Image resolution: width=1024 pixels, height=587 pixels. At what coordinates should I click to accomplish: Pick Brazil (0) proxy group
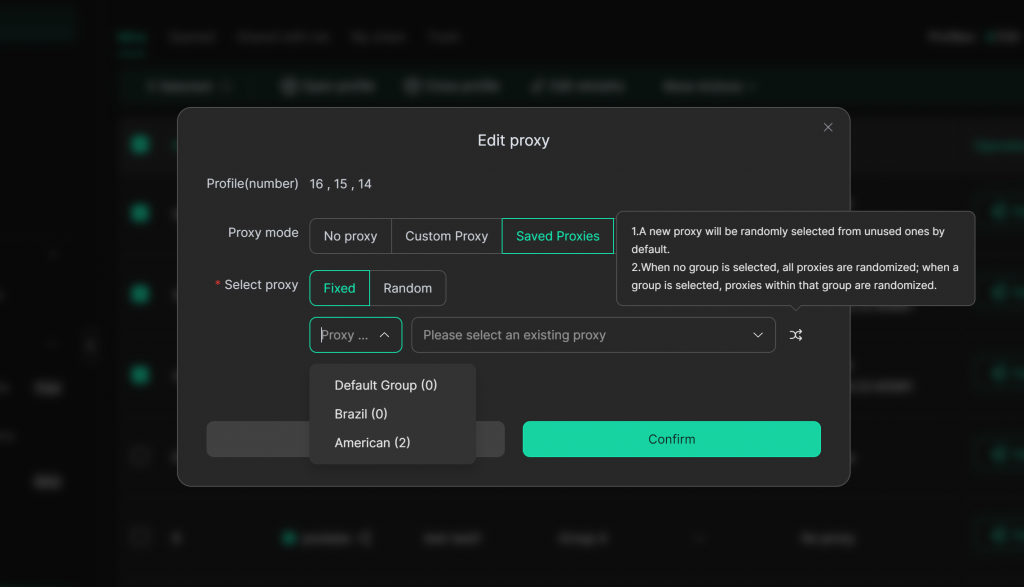point(361,414)
